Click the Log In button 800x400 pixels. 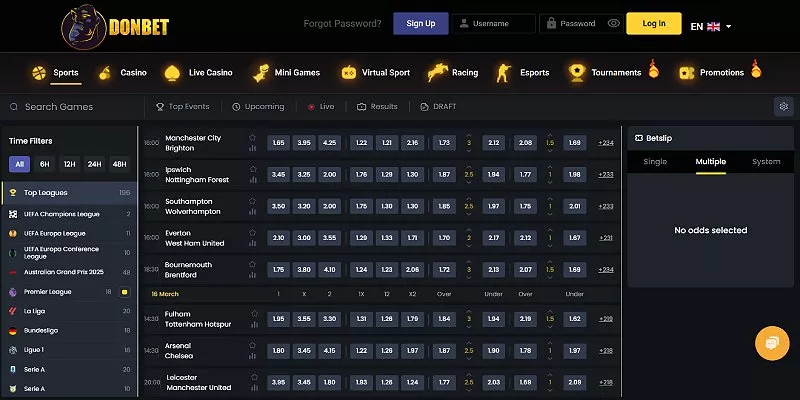[654, 23]
